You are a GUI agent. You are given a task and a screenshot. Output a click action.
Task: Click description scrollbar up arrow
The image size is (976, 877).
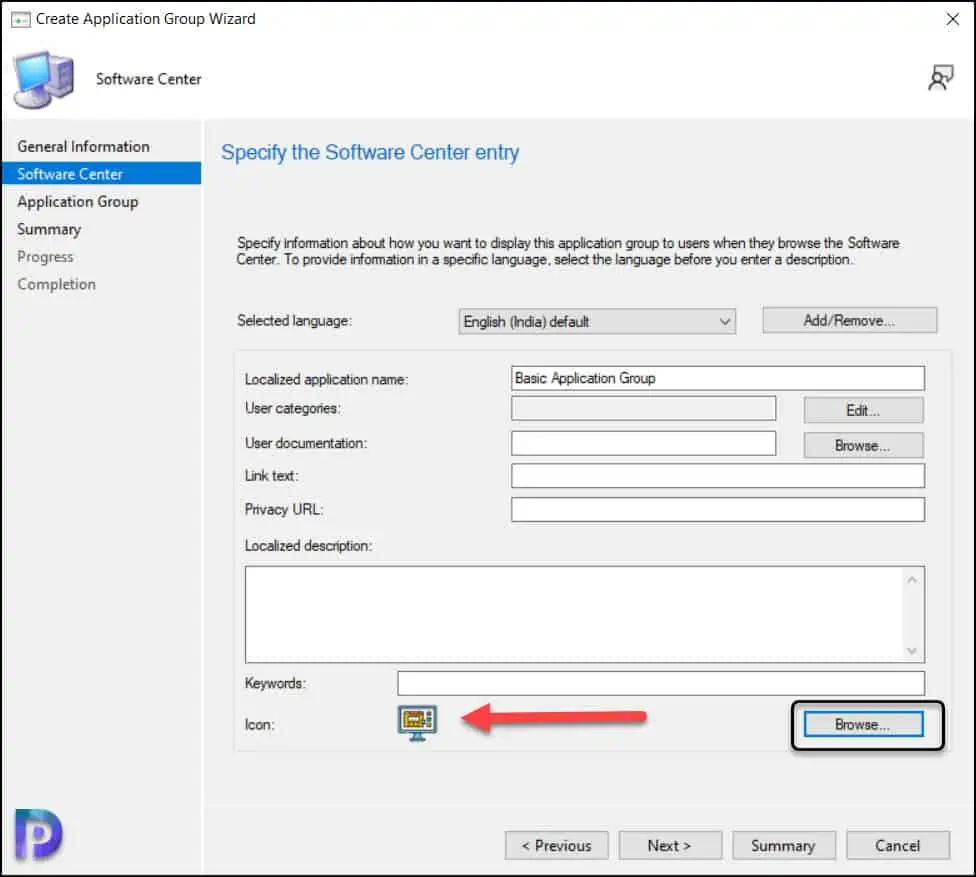(x=912, y=579)
